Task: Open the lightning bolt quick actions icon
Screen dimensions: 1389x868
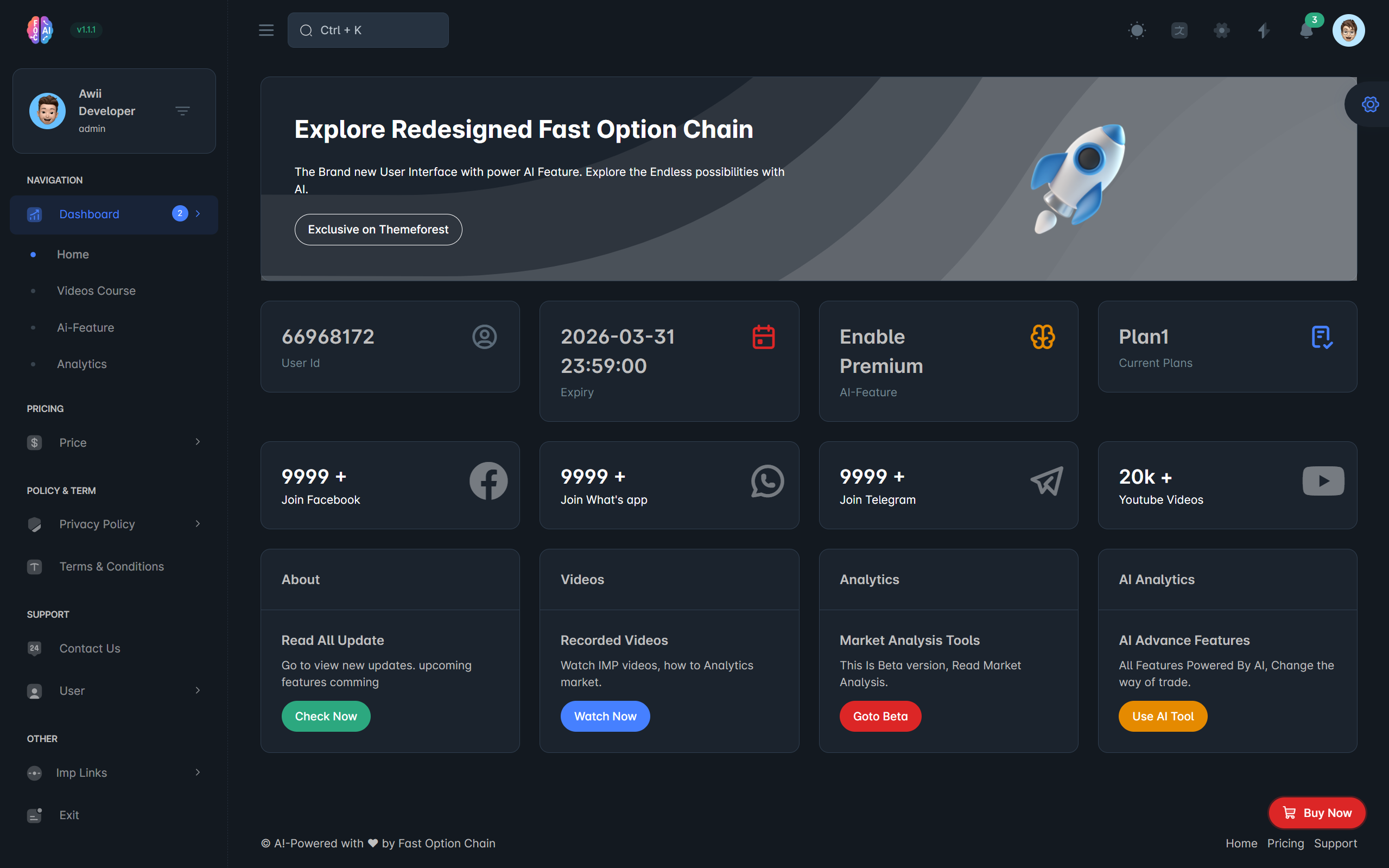Action: 1263,30
